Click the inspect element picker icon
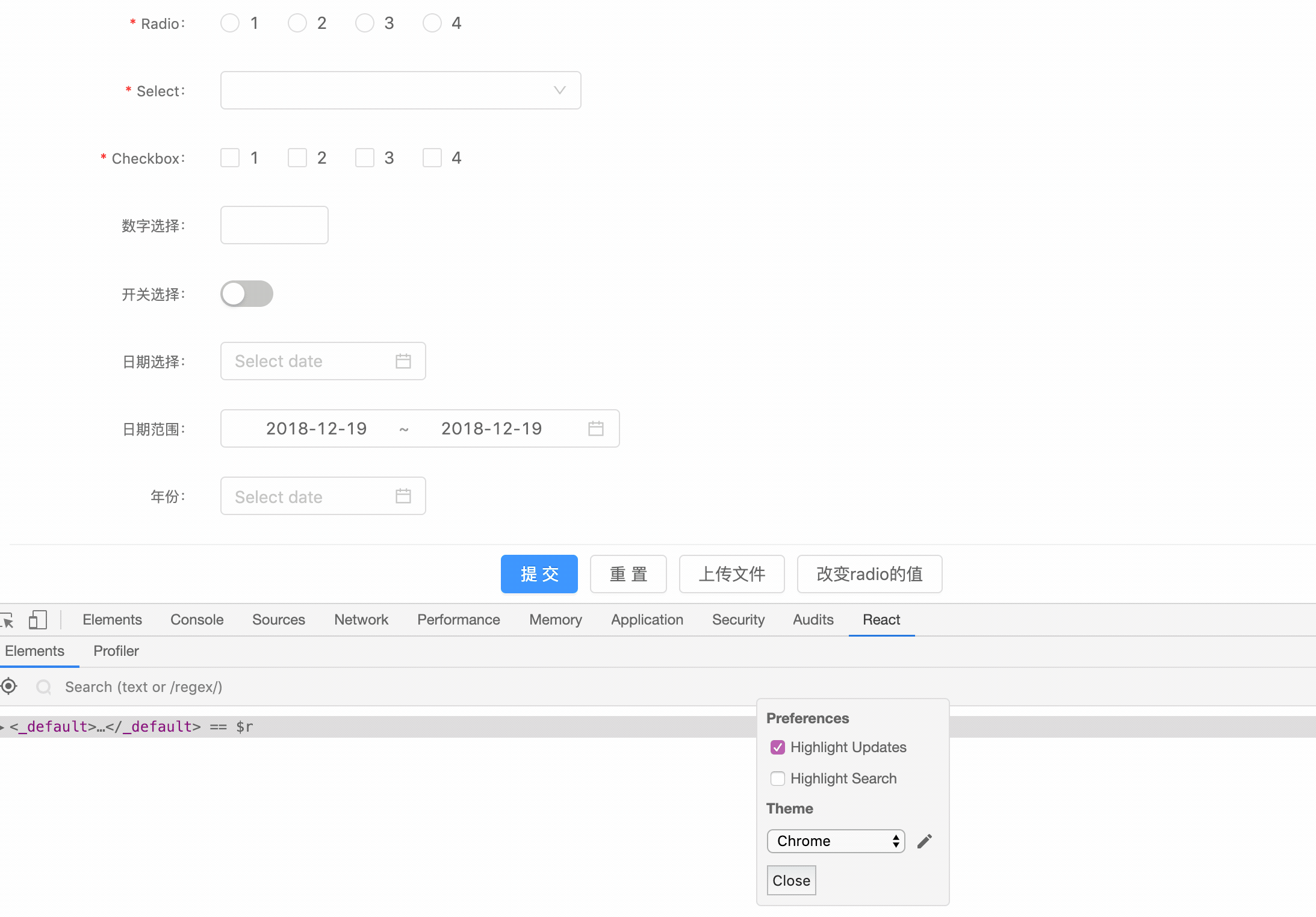The width and height of the screenshot is (1316, 917). [x=7, y=620]
